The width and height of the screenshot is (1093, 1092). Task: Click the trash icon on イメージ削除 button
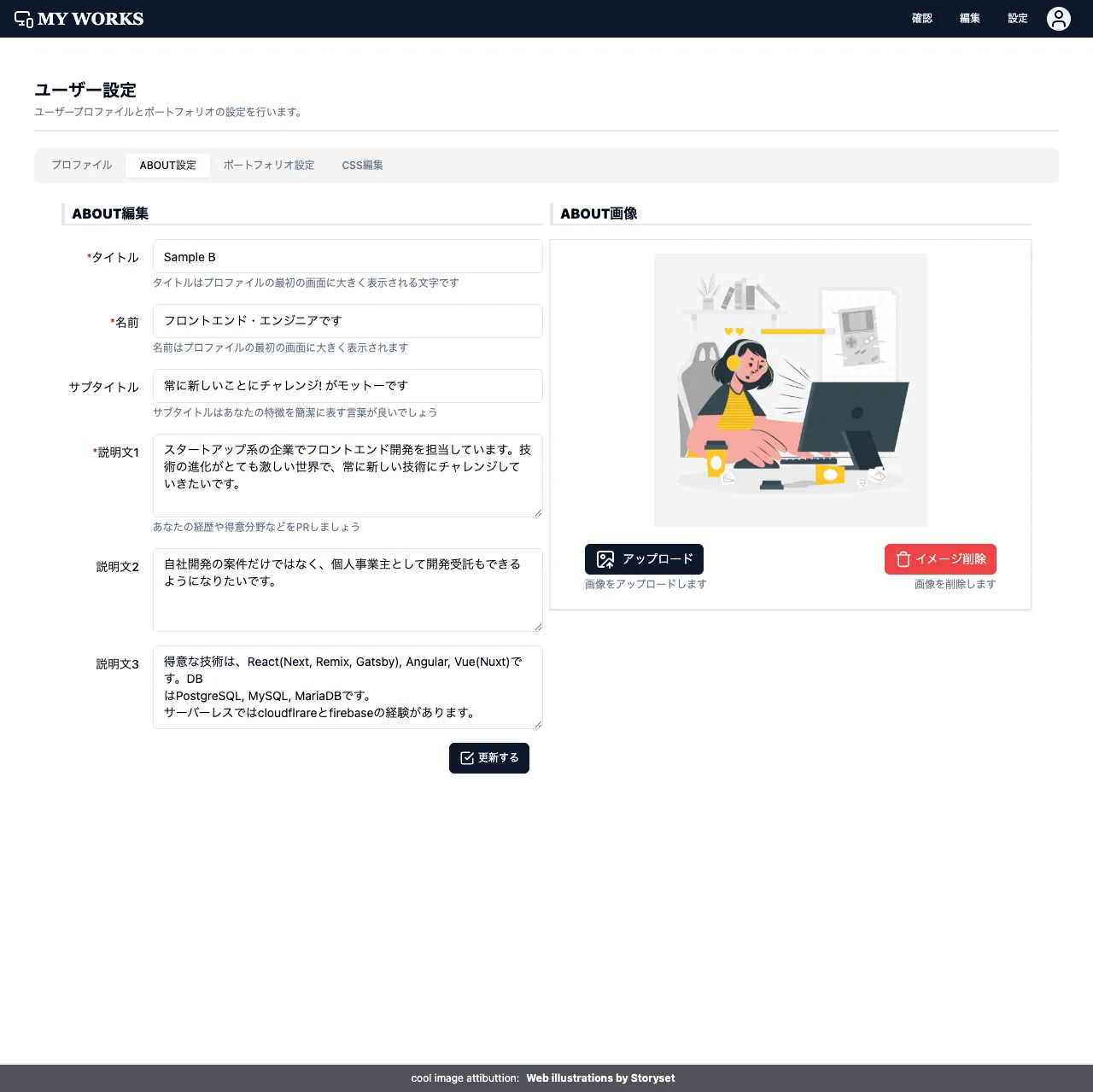click(903, 559)
